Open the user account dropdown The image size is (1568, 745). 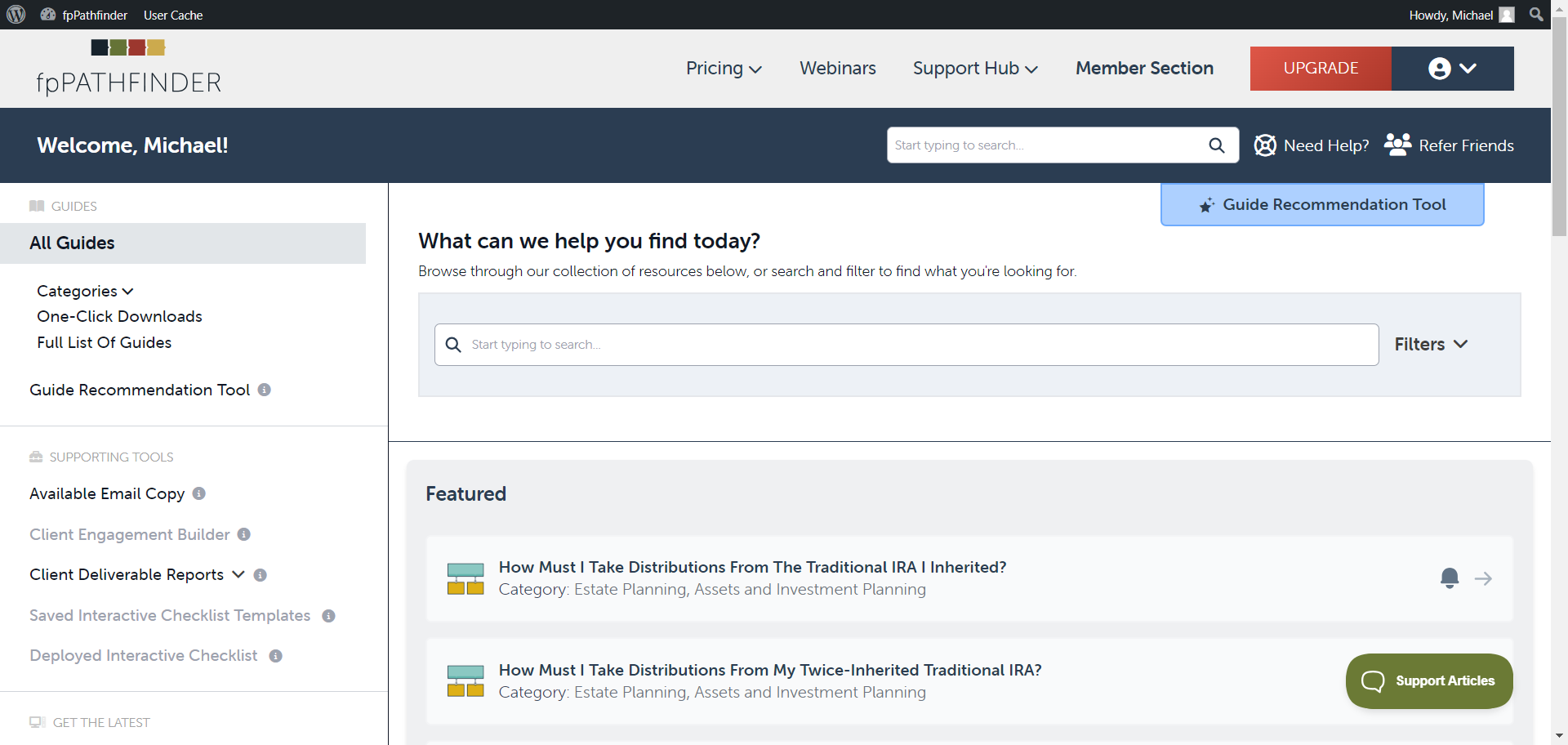pos(1452,69)
